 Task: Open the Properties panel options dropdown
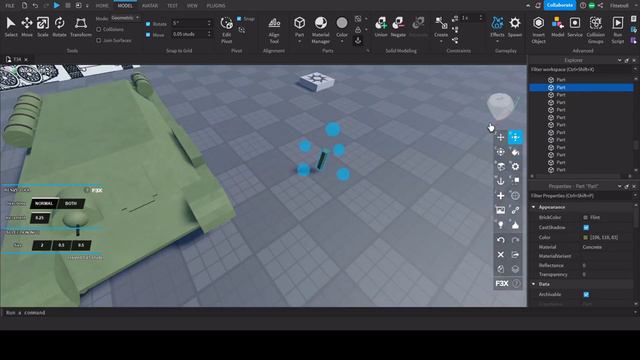click(620, 187)
